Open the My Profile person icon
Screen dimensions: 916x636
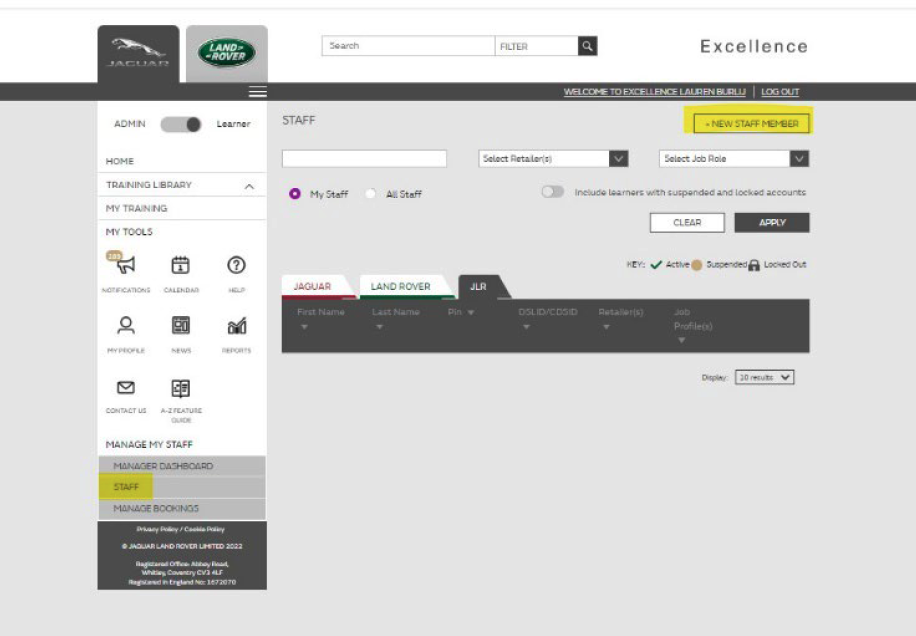coord(126,325)
